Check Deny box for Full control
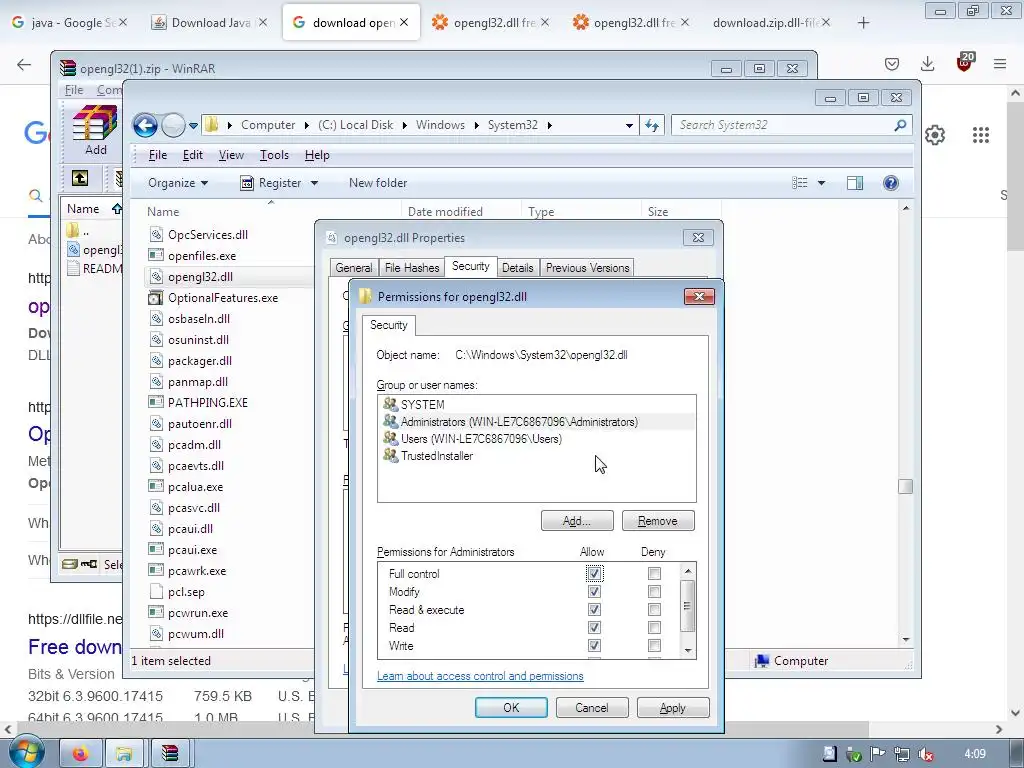 (x=654, y=573)
